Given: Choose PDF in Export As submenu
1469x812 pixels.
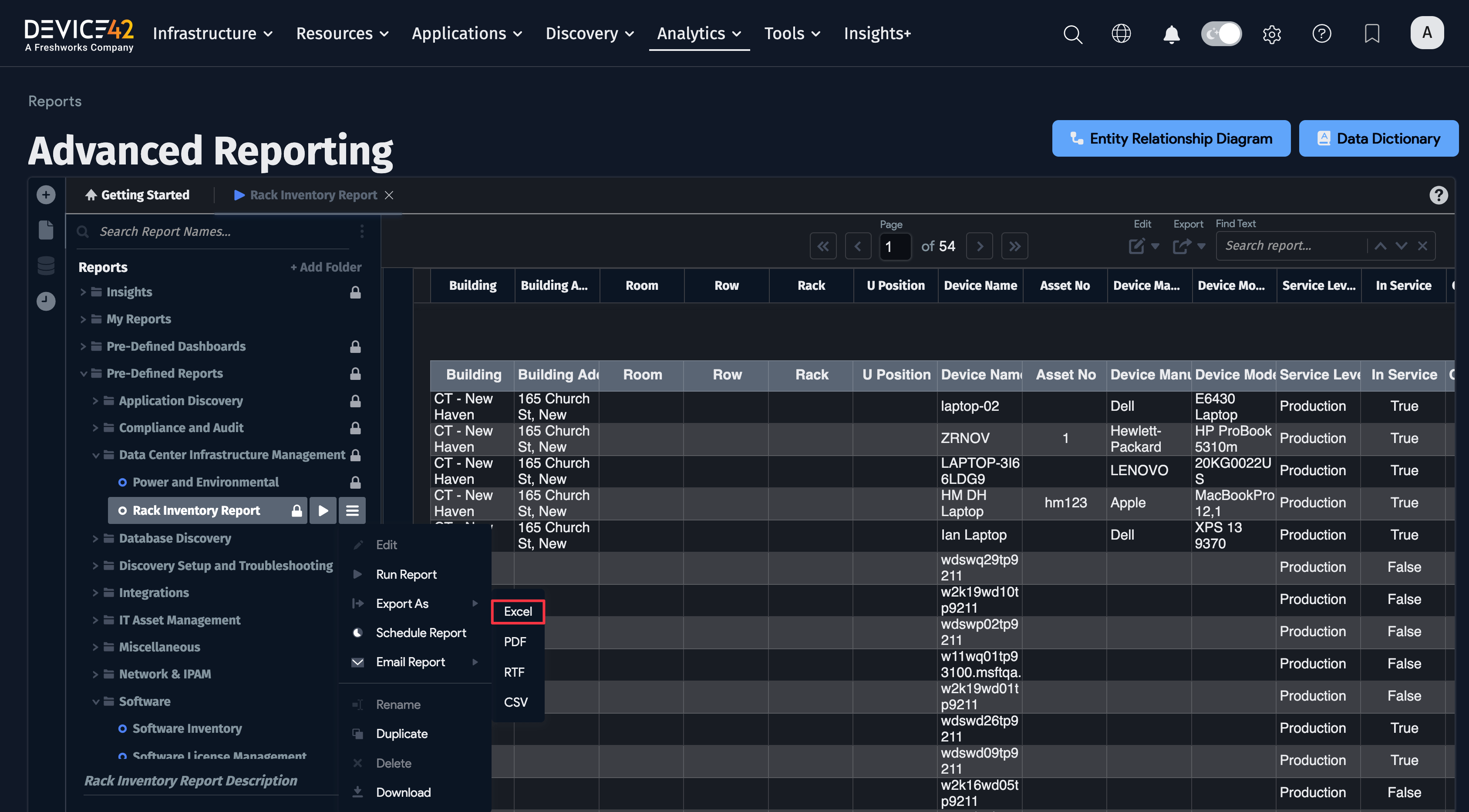Looking at the screenshot, I should click(x=515, y=641).
